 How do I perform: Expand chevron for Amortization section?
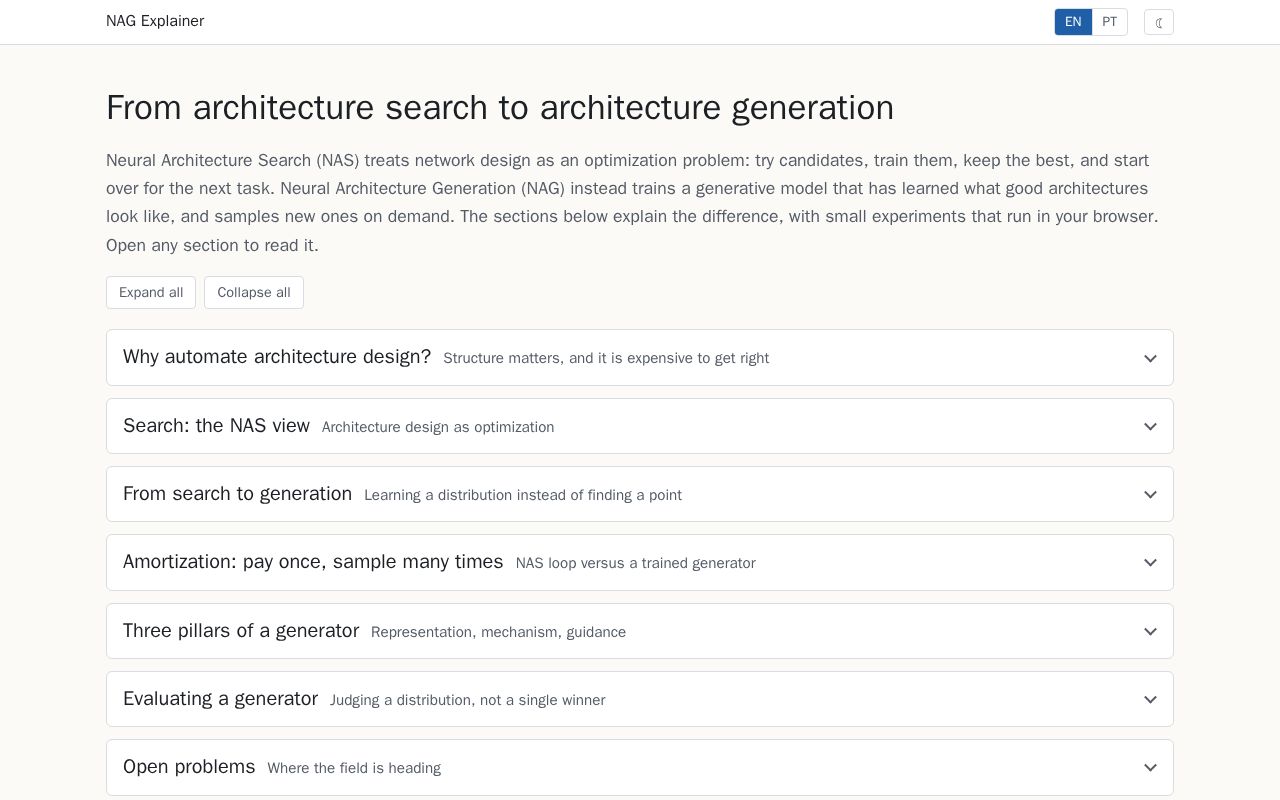(x=1150, y=563)
